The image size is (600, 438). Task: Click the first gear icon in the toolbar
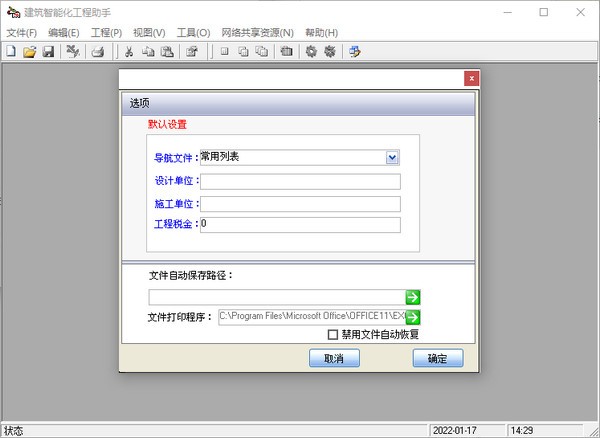[x=311, y=52]
